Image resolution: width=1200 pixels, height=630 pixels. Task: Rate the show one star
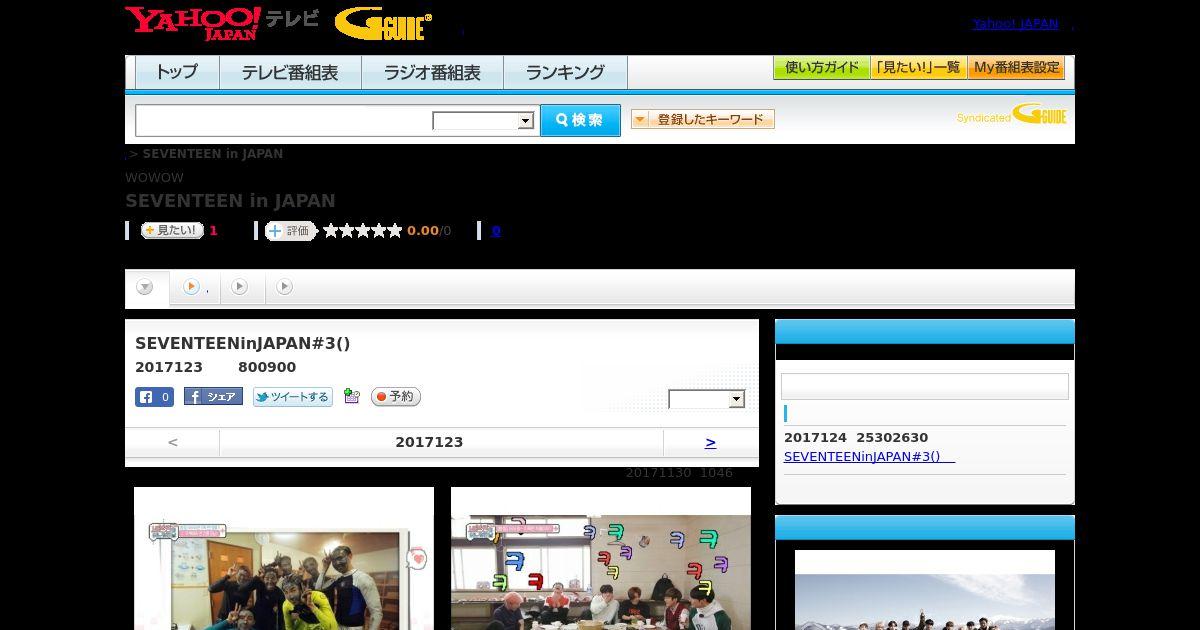[331, 230]
